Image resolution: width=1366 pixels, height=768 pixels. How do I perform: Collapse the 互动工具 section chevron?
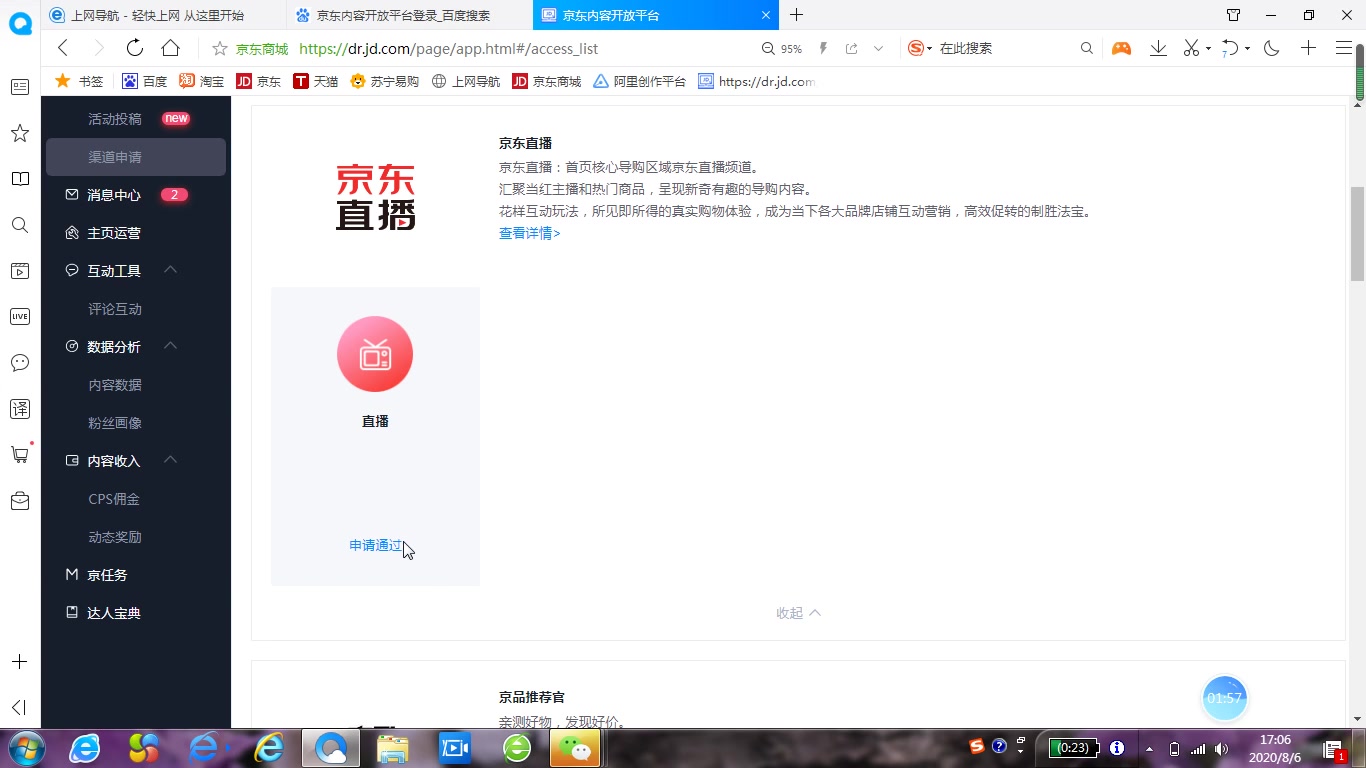170,270
